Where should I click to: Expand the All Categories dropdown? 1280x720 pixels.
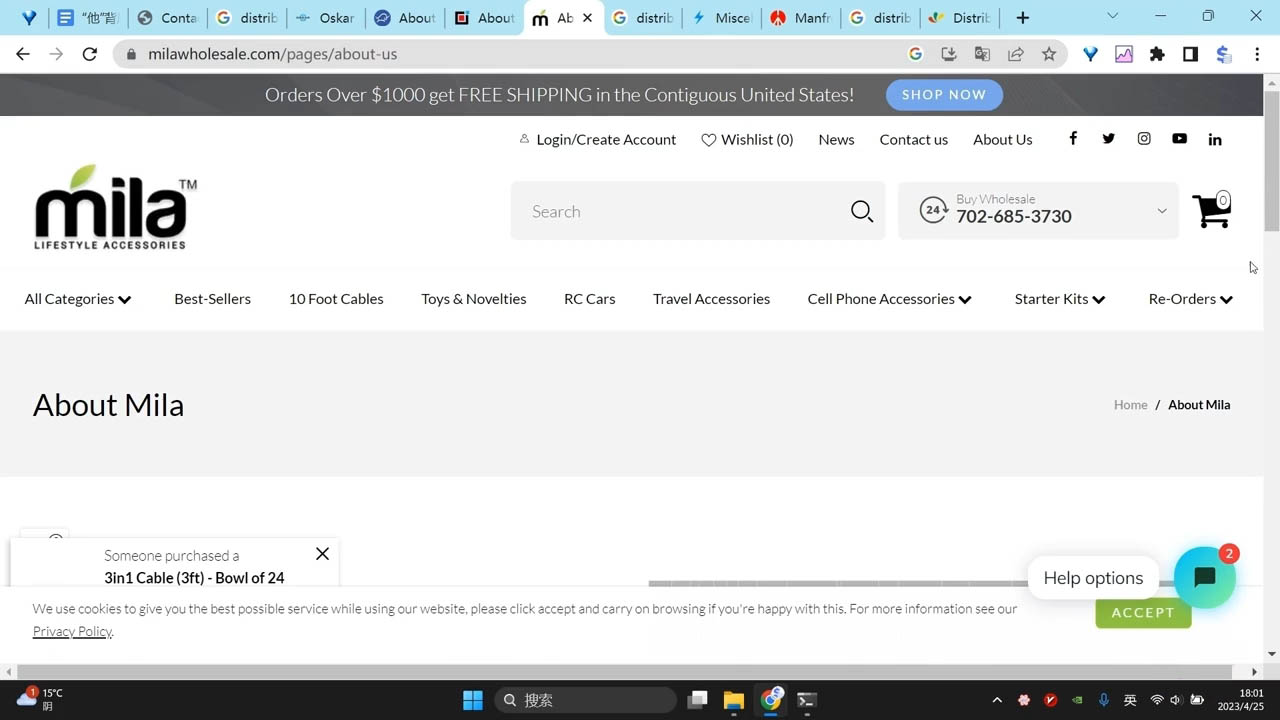[78, 299]
